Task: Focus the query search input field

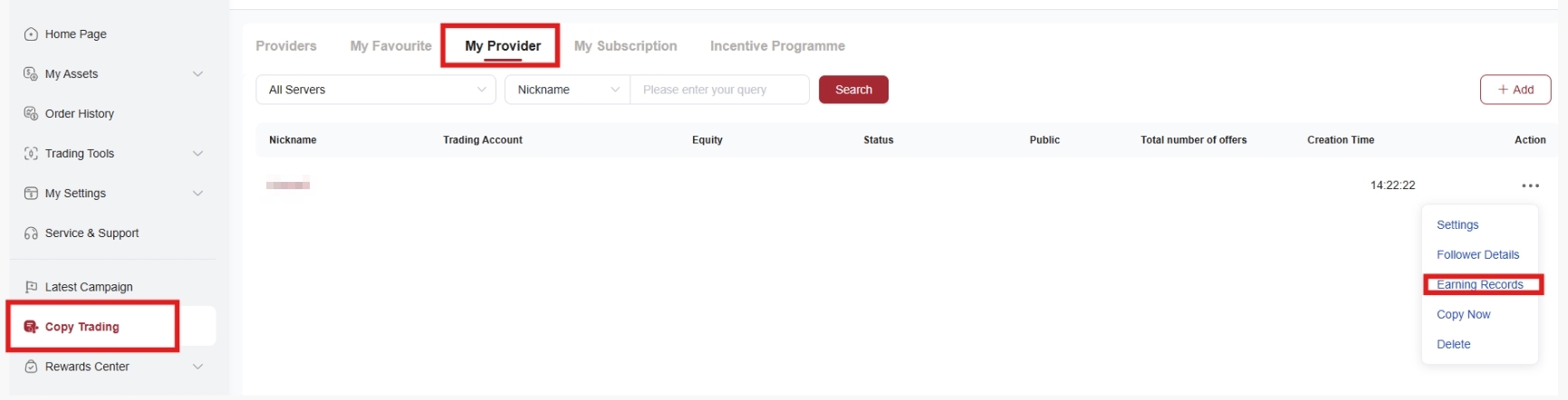Action: (x=719, y=90)
